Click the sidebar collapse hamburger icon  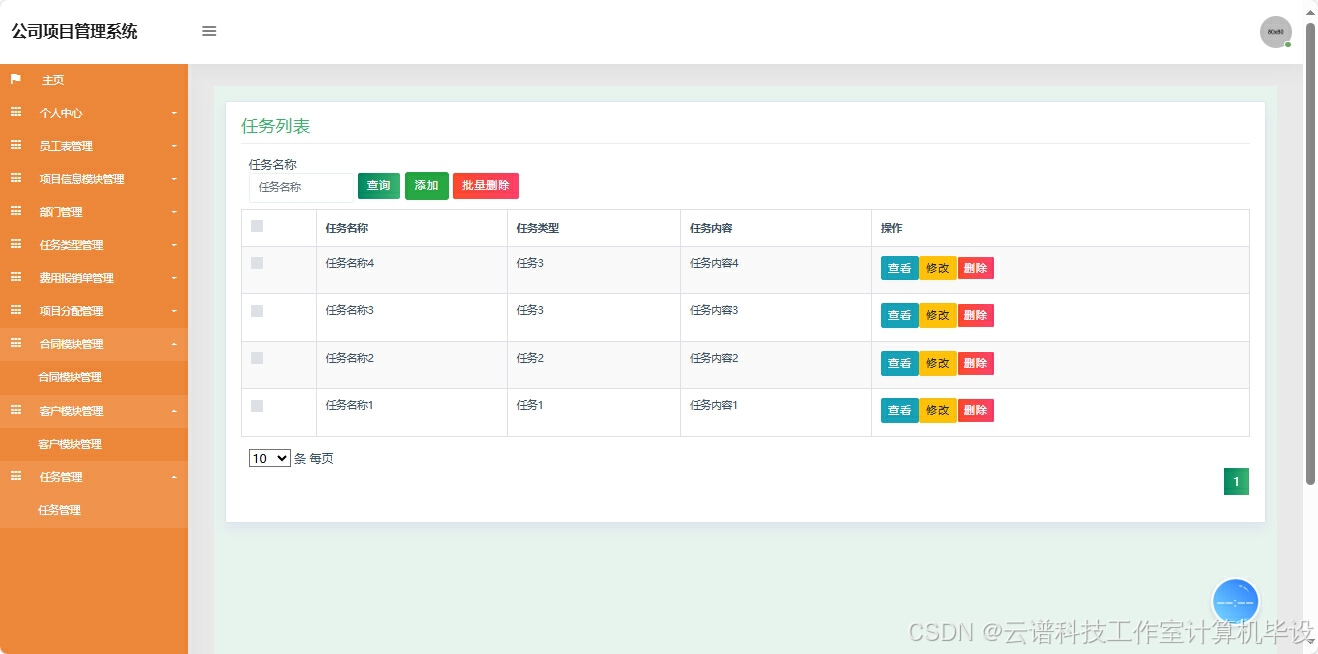point(209,31)
